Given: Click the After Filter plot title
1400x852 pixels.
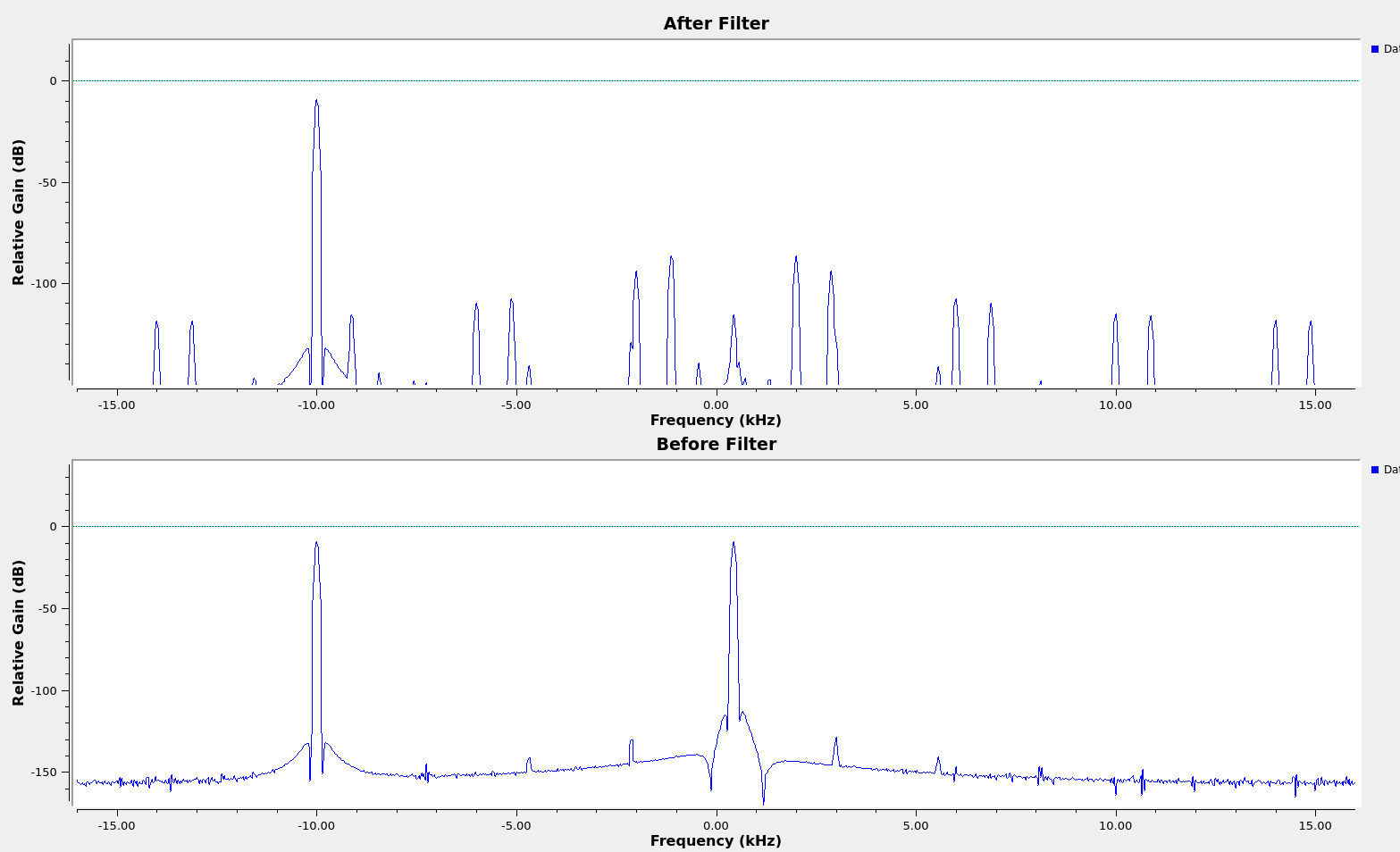Looking at the screenshot, I should tap(716, 24).
